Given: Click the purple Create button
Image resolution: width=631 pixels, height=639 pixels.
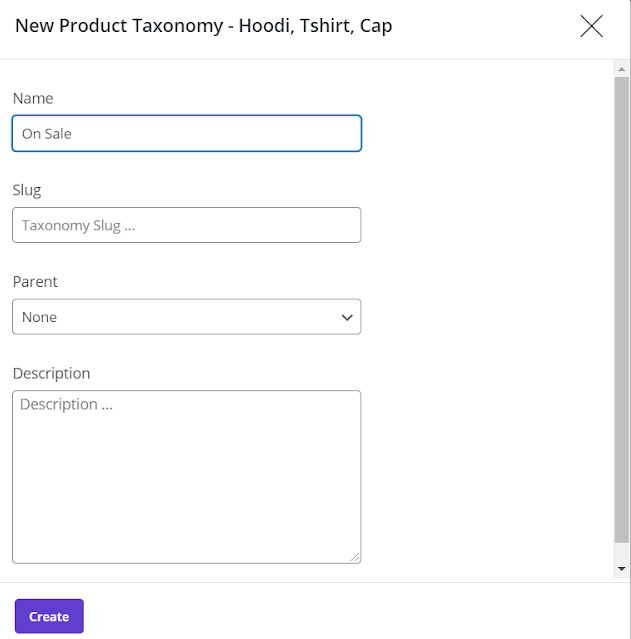Looking at the screenshot, I should tap(49, 616).
